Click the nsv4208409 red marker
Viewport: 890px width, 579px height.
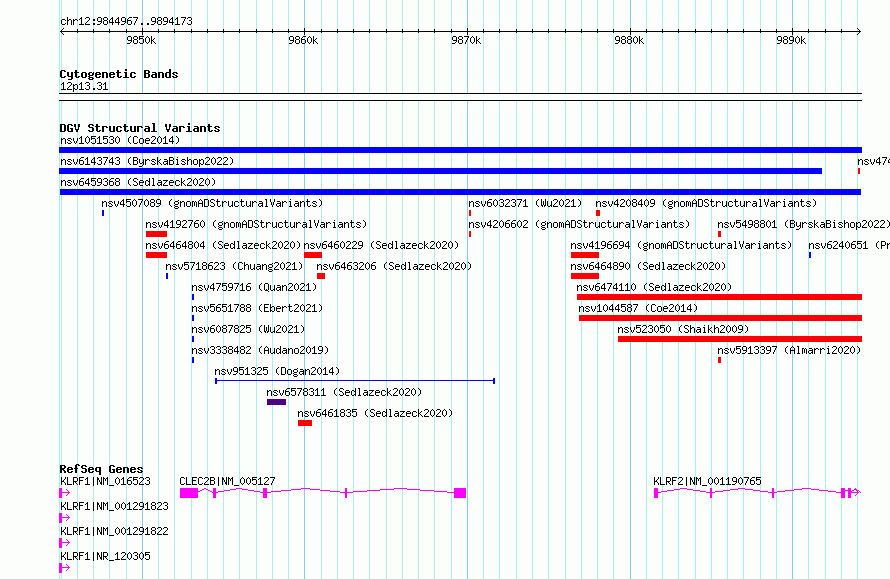(598, 213)
